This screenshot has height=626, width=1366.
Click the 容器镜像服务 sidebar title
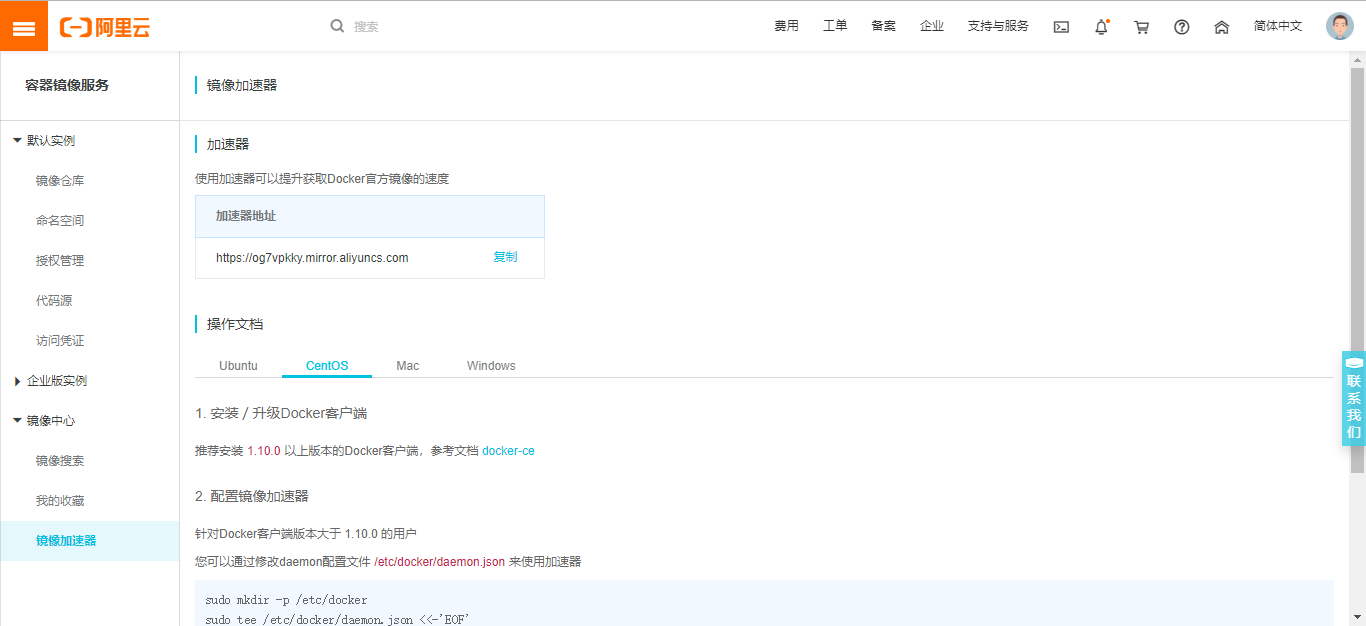pyautogui.click(x=67, y=85)
